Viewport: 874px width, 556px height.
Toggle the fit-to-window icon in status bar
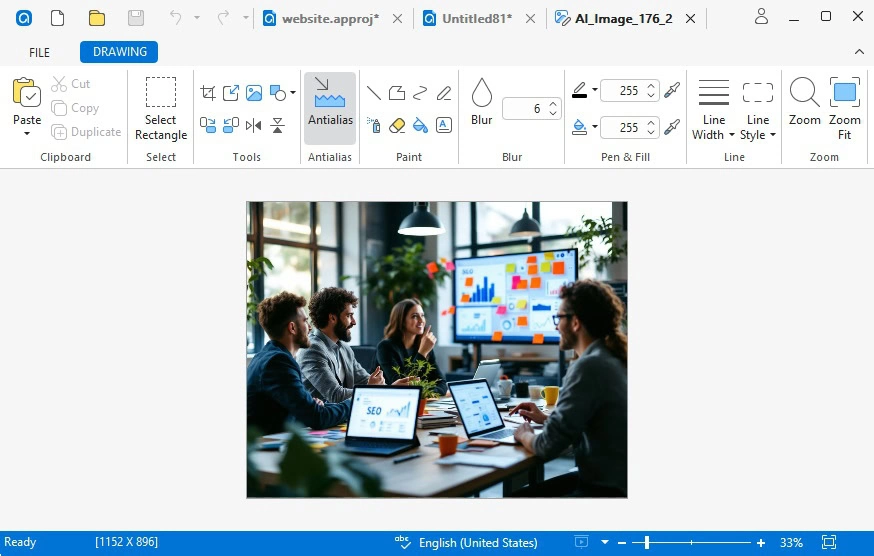(x=829, y=543)
